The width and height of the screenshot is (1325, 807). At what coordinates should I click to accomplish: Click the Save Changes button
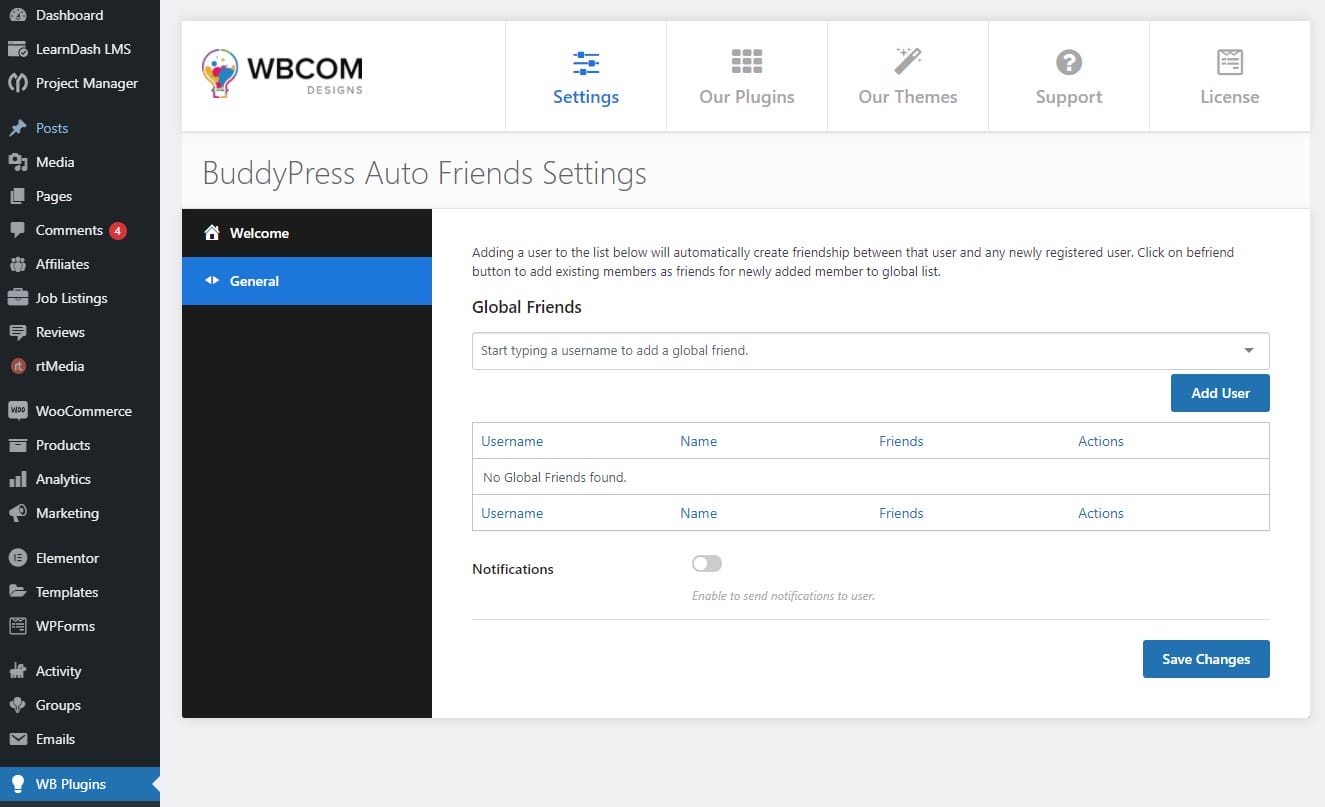point(1206,659)
